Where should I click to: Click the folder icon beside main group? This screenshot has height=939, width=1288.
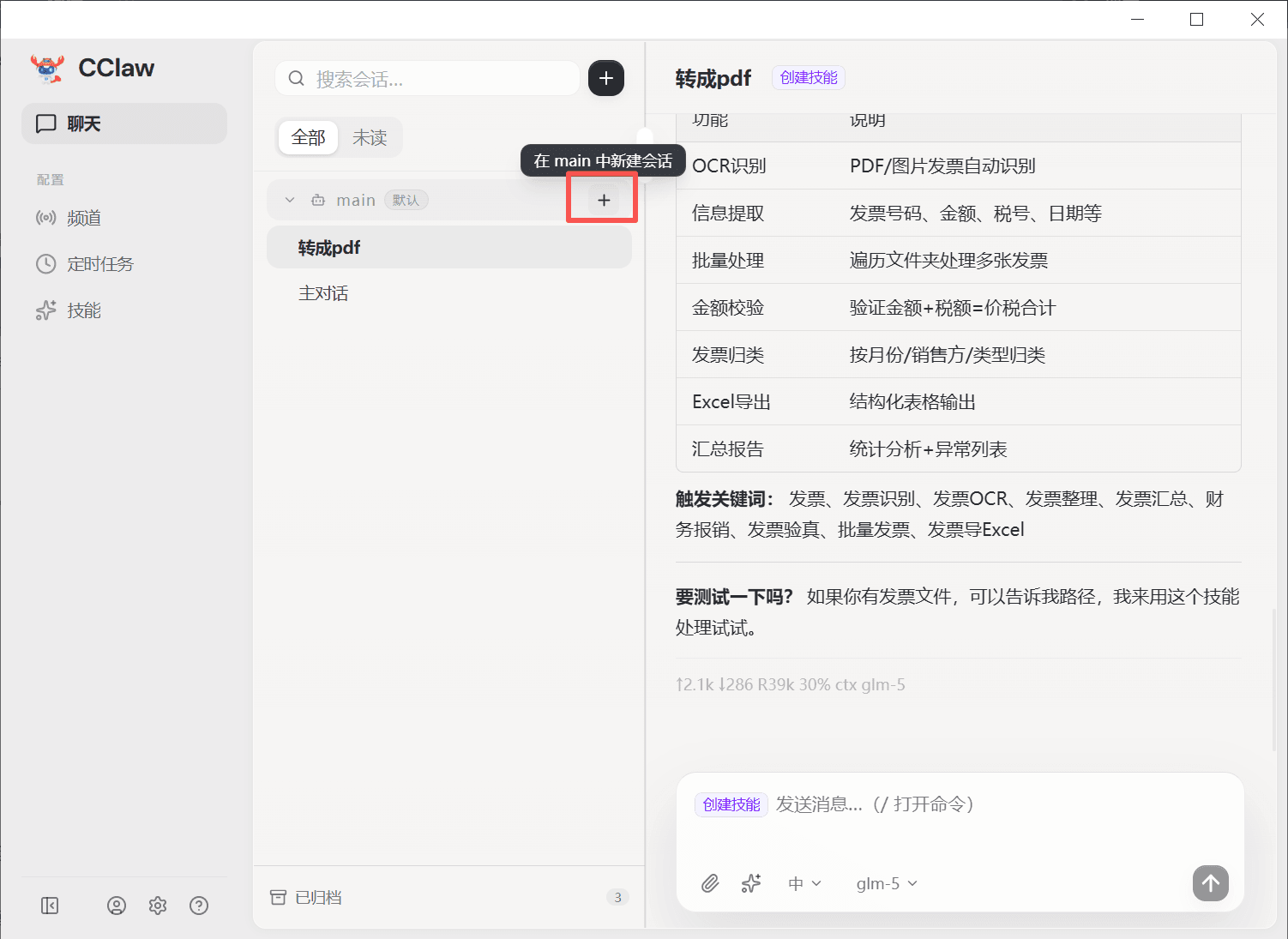(316, 199)
